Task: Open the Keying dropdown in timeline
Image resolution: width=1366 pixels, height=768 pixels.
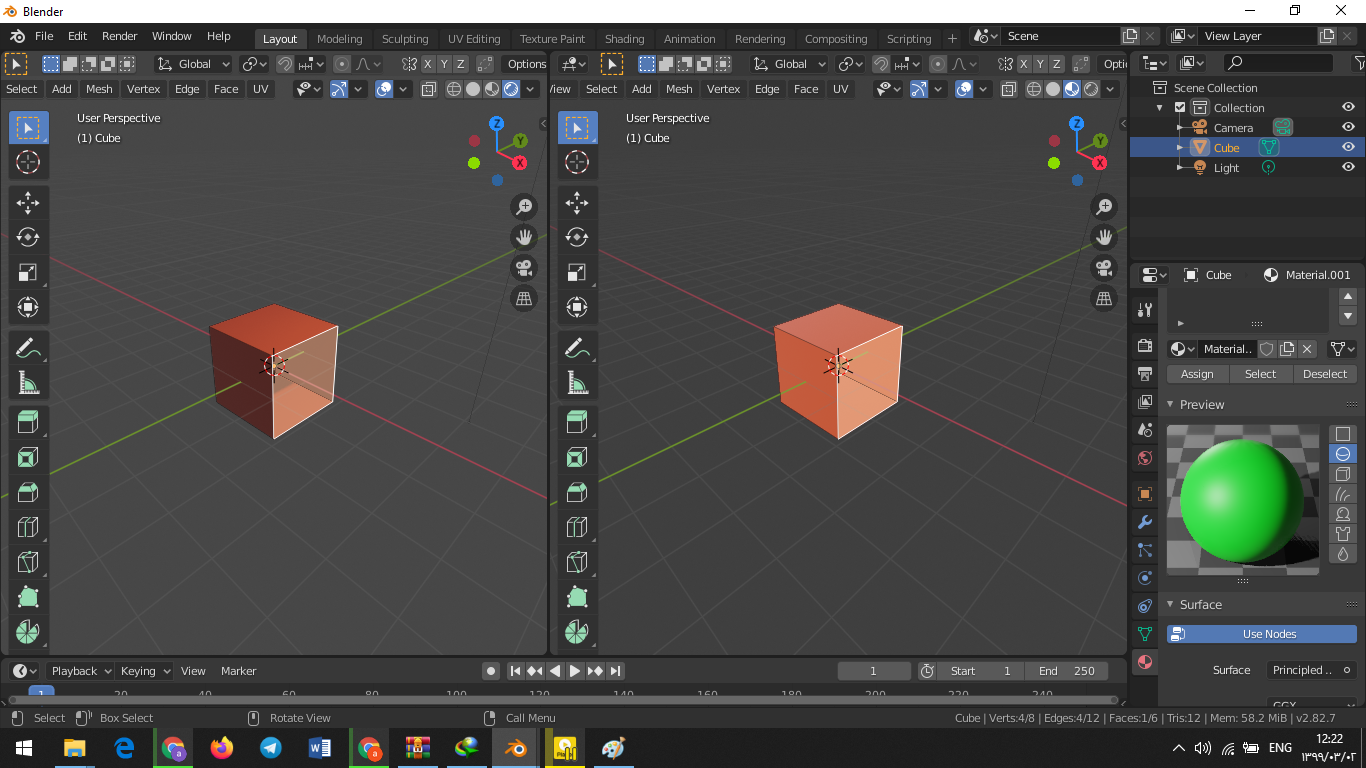Action: pos(144,671)
